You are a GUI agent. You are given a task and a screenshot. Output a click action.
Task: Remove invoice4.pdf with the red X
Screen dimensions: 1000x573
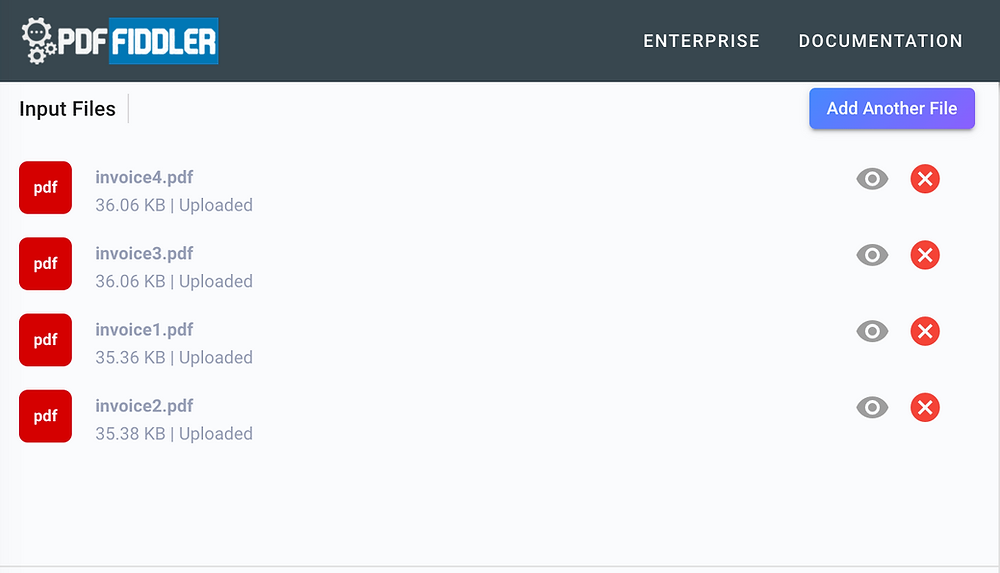coord(925,179)
